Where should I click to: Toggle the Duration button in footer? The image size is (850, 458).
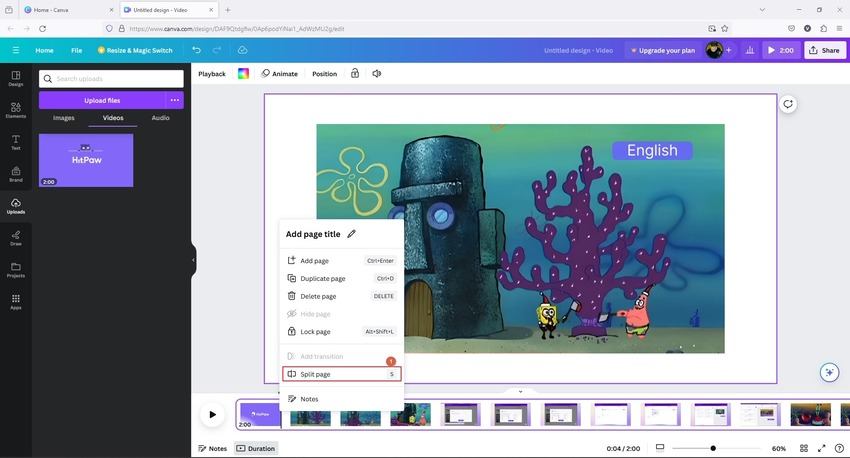(256, 448)
